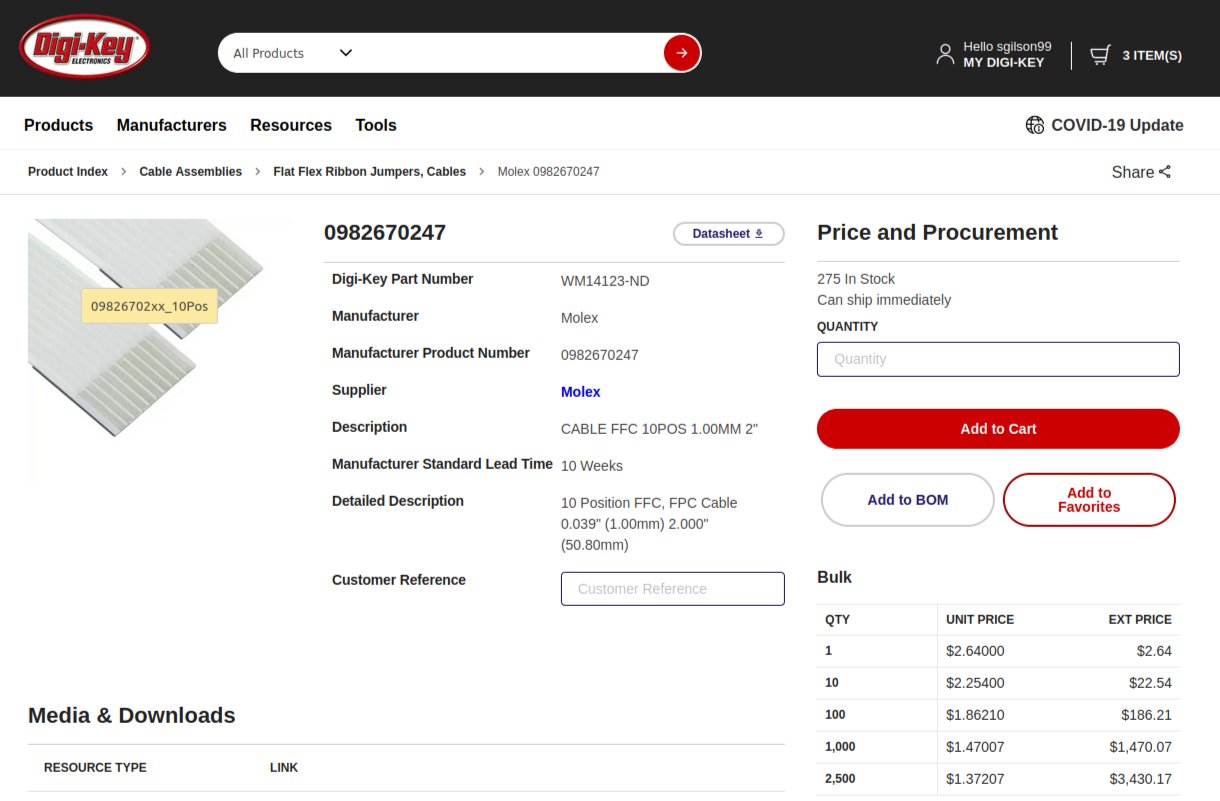Click the Media & Downloads heading

click(x=132, y=716)
